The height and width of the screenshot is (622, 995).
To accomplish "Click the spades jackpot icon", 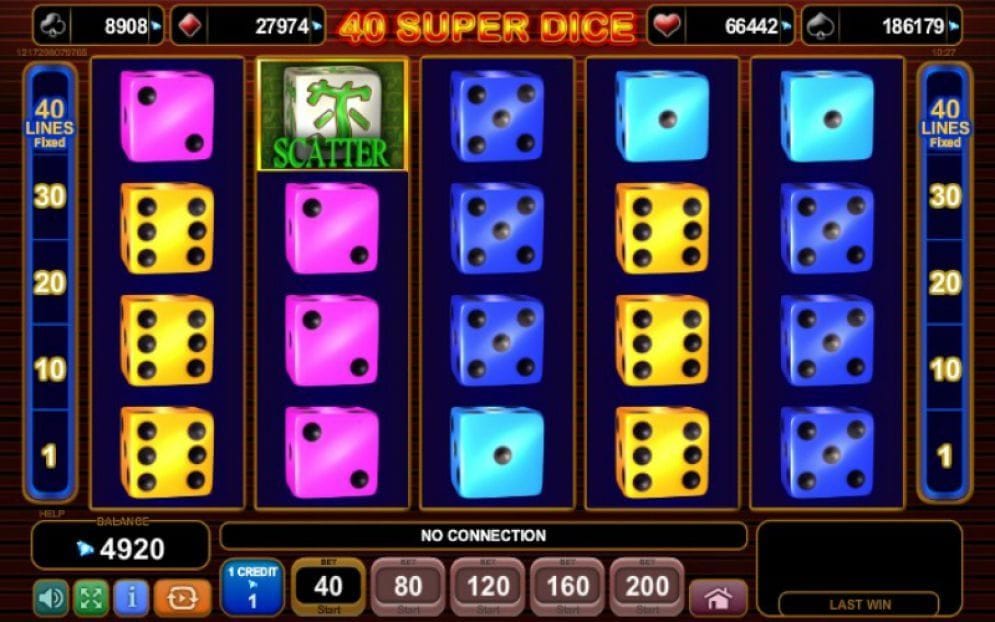I will click(x=821, y=26).
